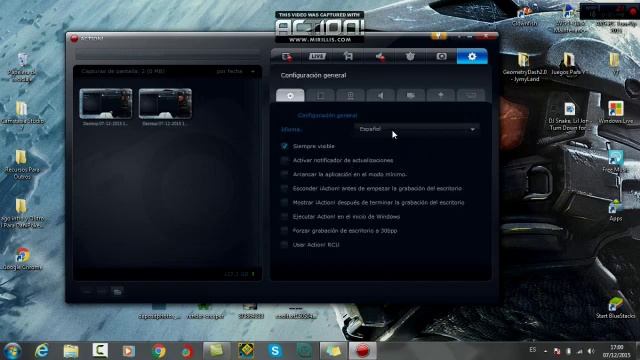Select the Apps desktop shortcut
640x360 pixels.
(616, 211)
